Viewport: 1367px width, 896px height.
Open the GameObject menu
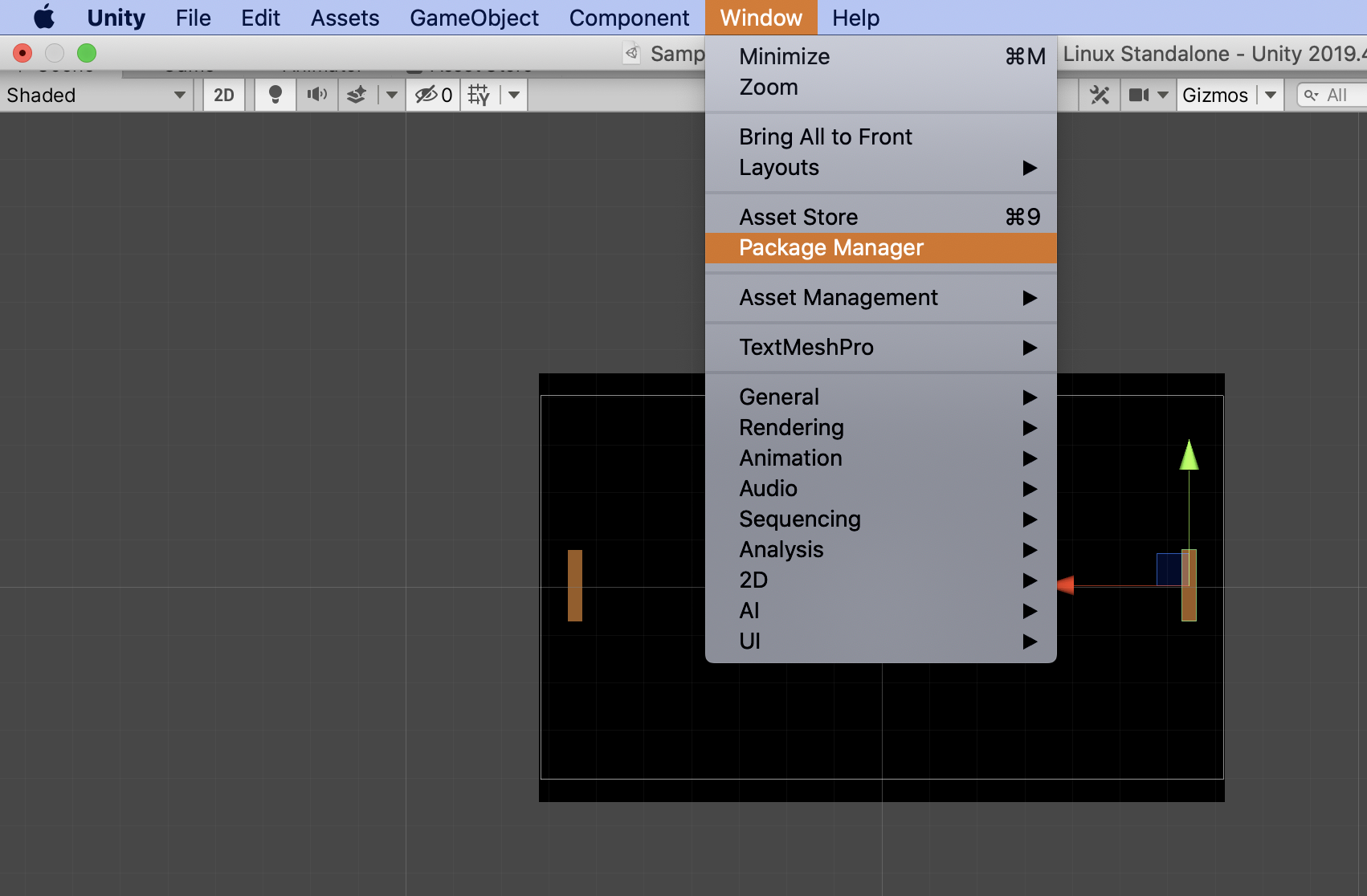click(474, 18)
